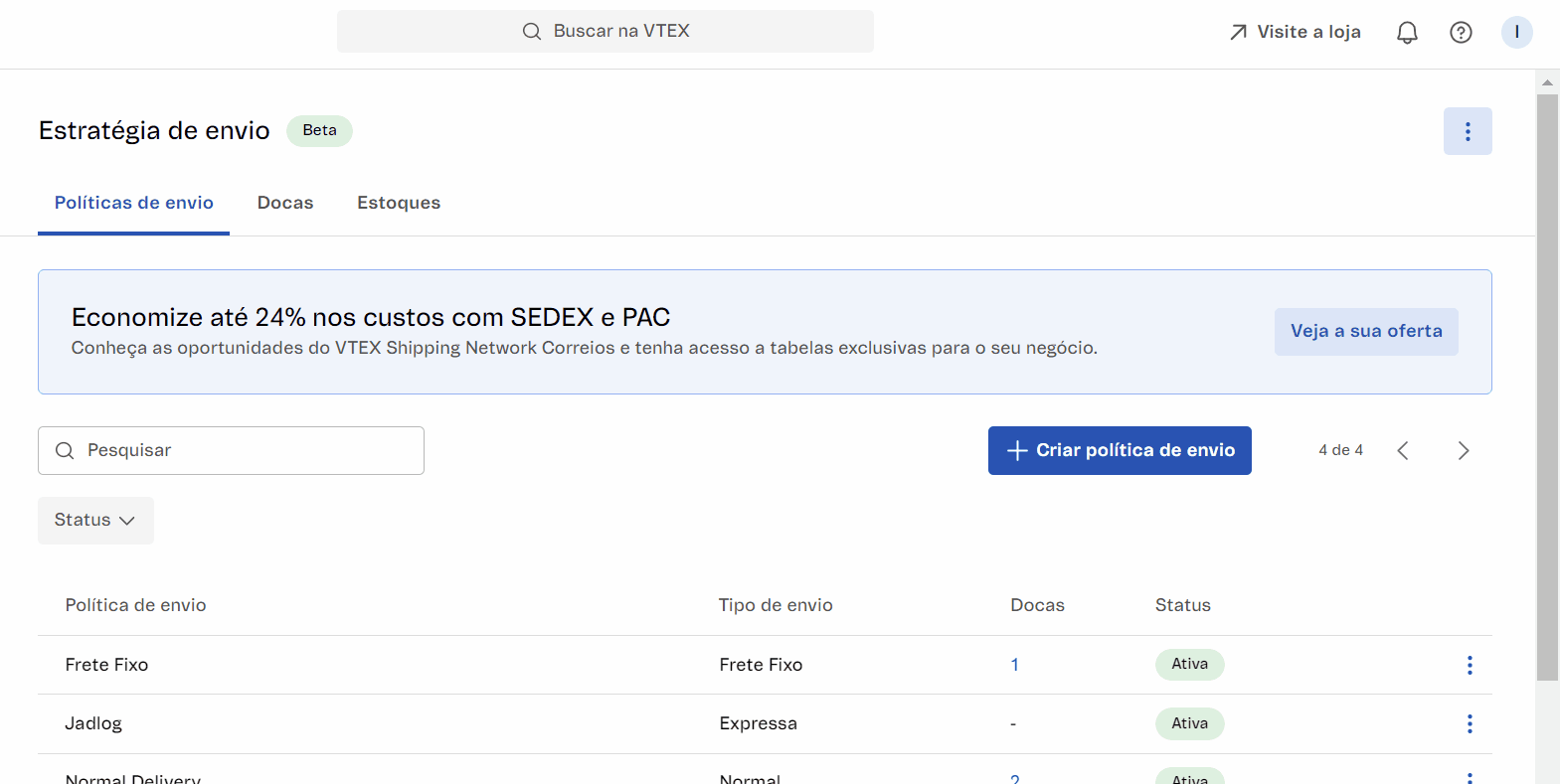
Task: Open the help question mark icon
Action: click(1461, 33)
